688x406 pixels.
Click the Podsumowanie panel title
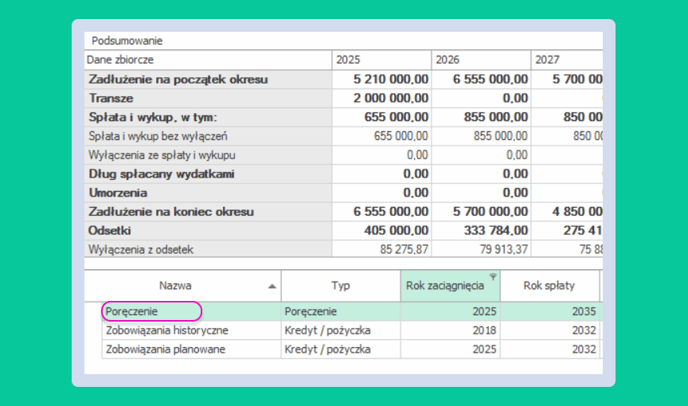127,41
